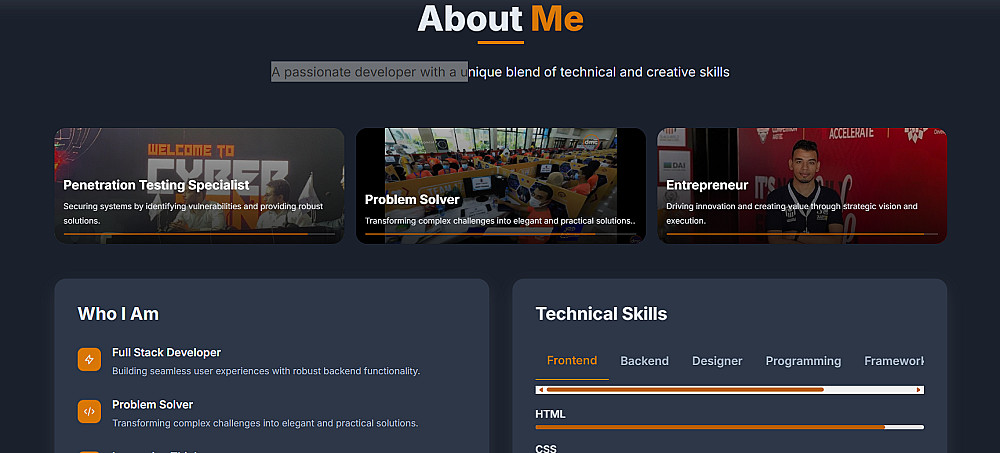The image size is (1000, 453).
Task: Click the right arrow of the tabs scrollbar
Action: 919,389
